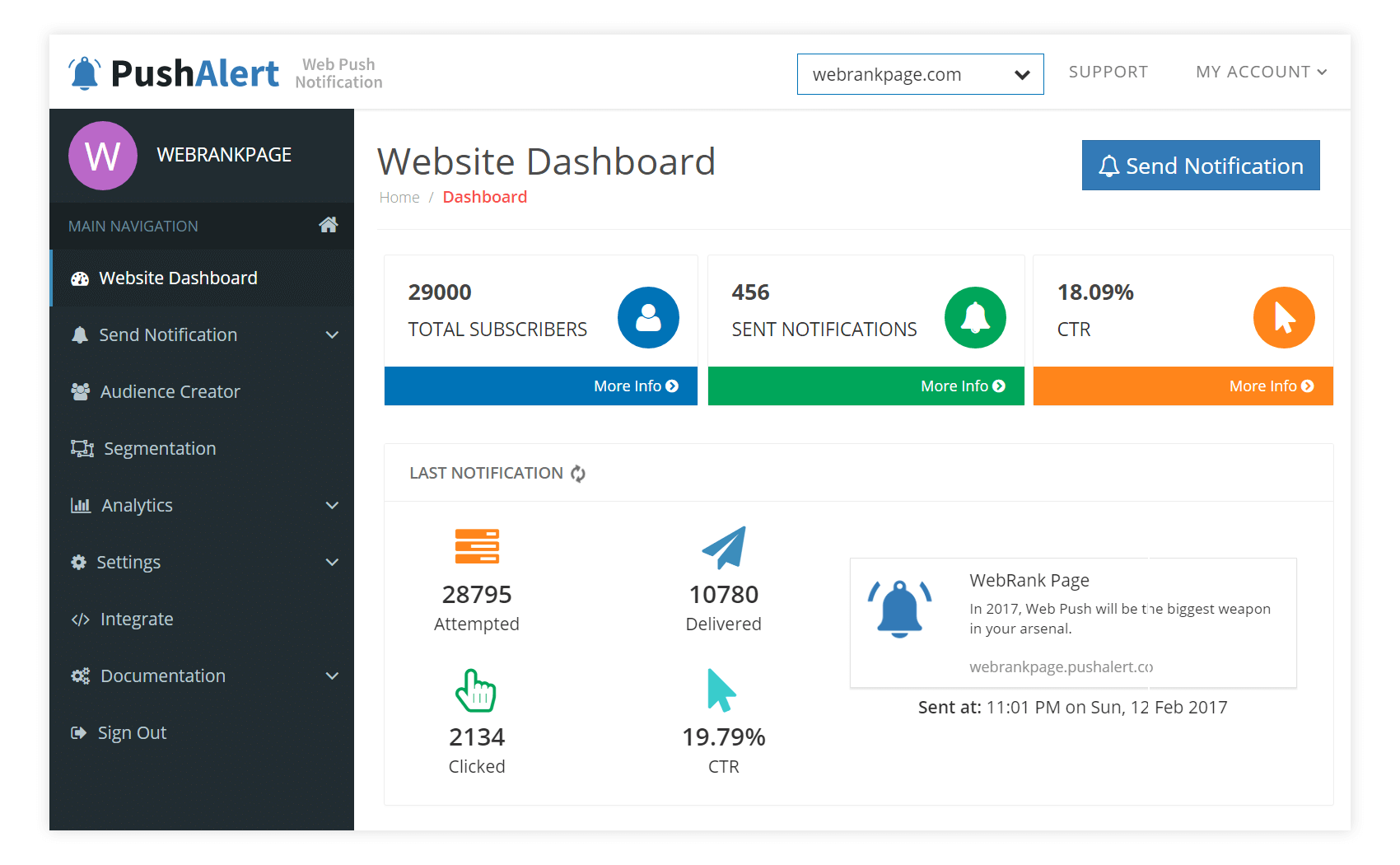
Task: Open Integrate via the code icon
Action: (80, 619)
